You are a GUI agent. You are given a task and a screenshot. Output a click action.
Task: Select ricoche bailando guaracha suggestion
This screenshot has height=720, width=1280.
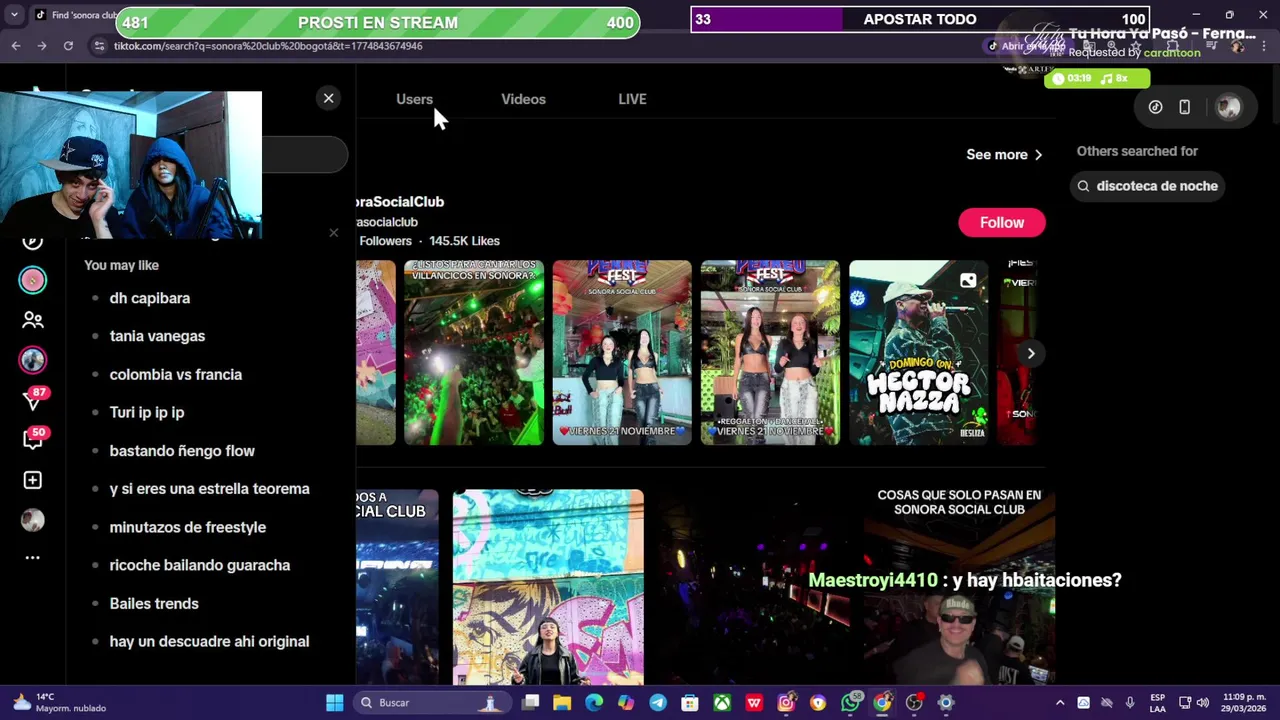pos(200,565)
